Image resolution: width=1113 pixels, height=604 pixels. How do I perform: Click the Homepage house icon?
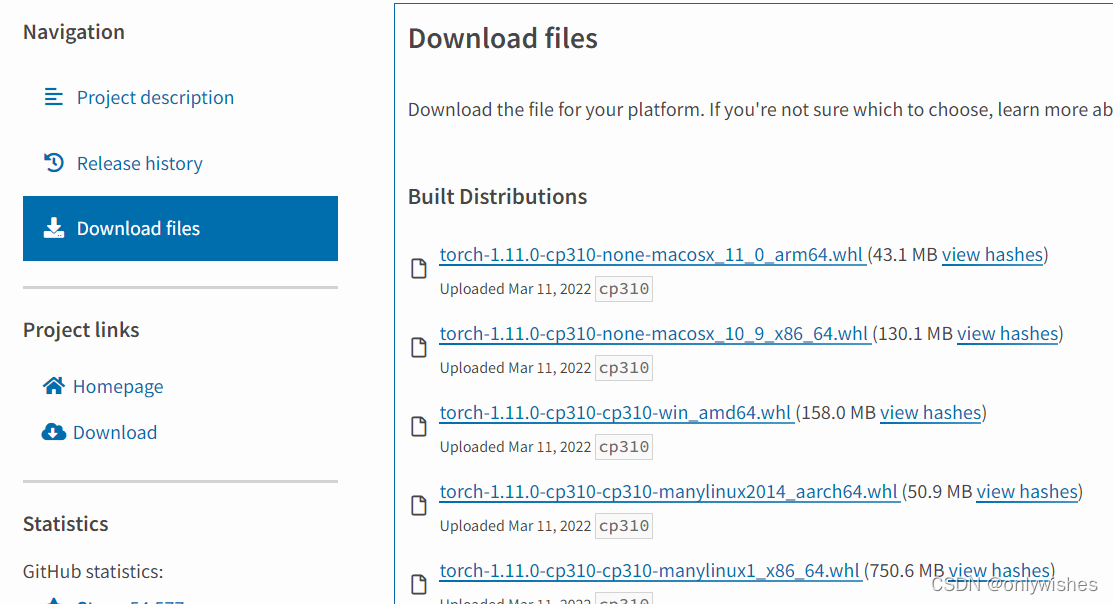point(54,385)
